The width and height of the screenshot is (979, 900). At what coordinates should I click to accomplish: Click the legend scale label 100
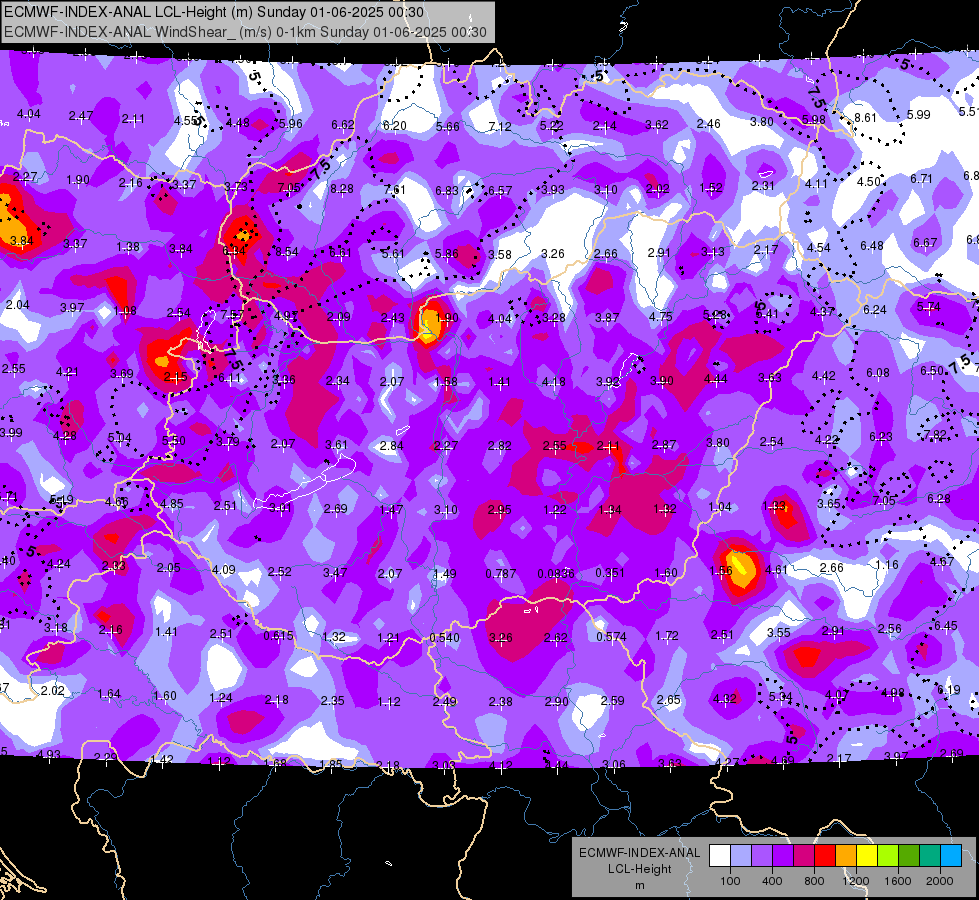point(730,881)
